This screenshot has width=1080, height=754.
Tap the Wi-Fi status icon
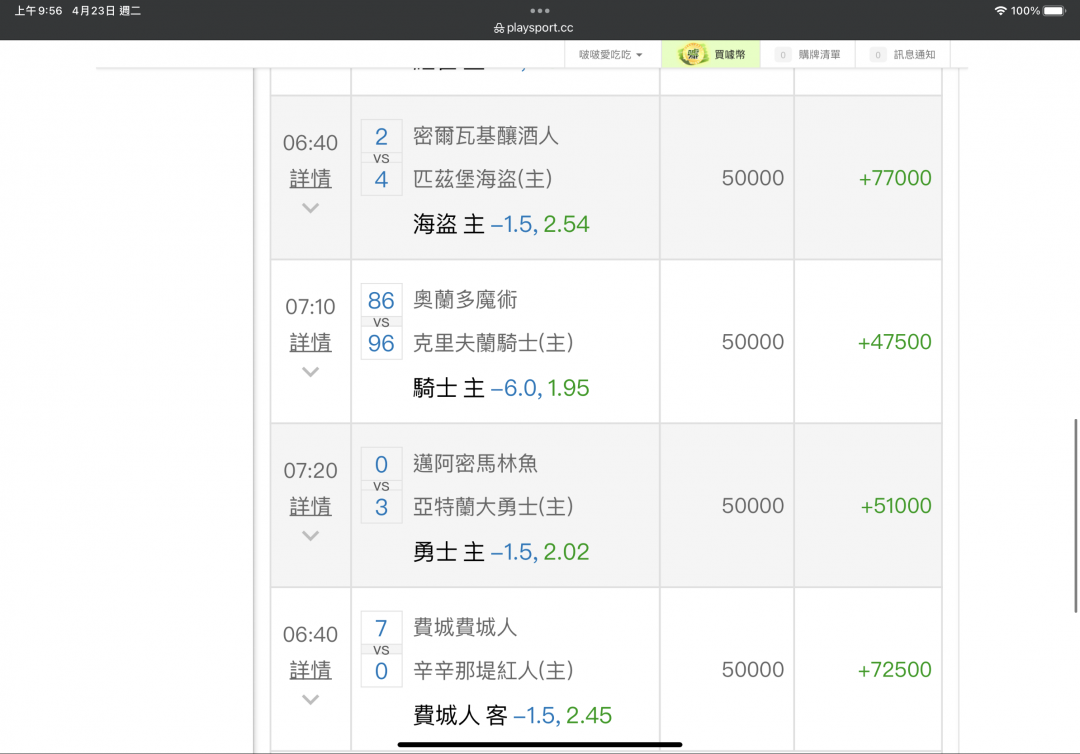pos(1000,10)
